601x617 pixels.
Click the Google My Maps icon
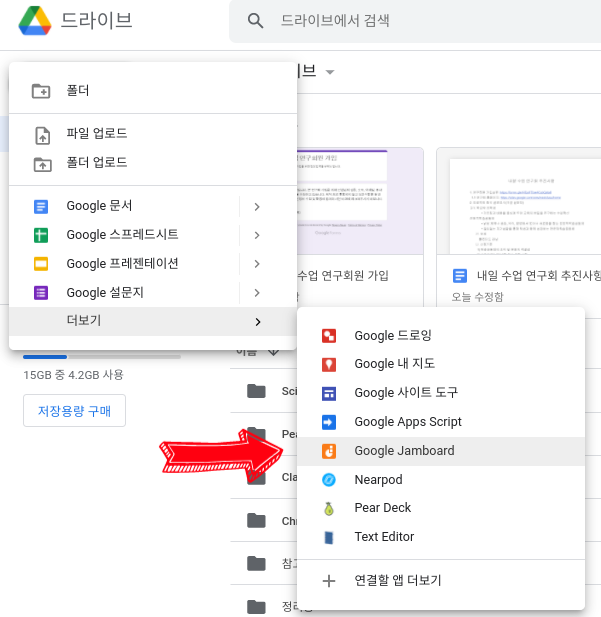tap(329, 364)
